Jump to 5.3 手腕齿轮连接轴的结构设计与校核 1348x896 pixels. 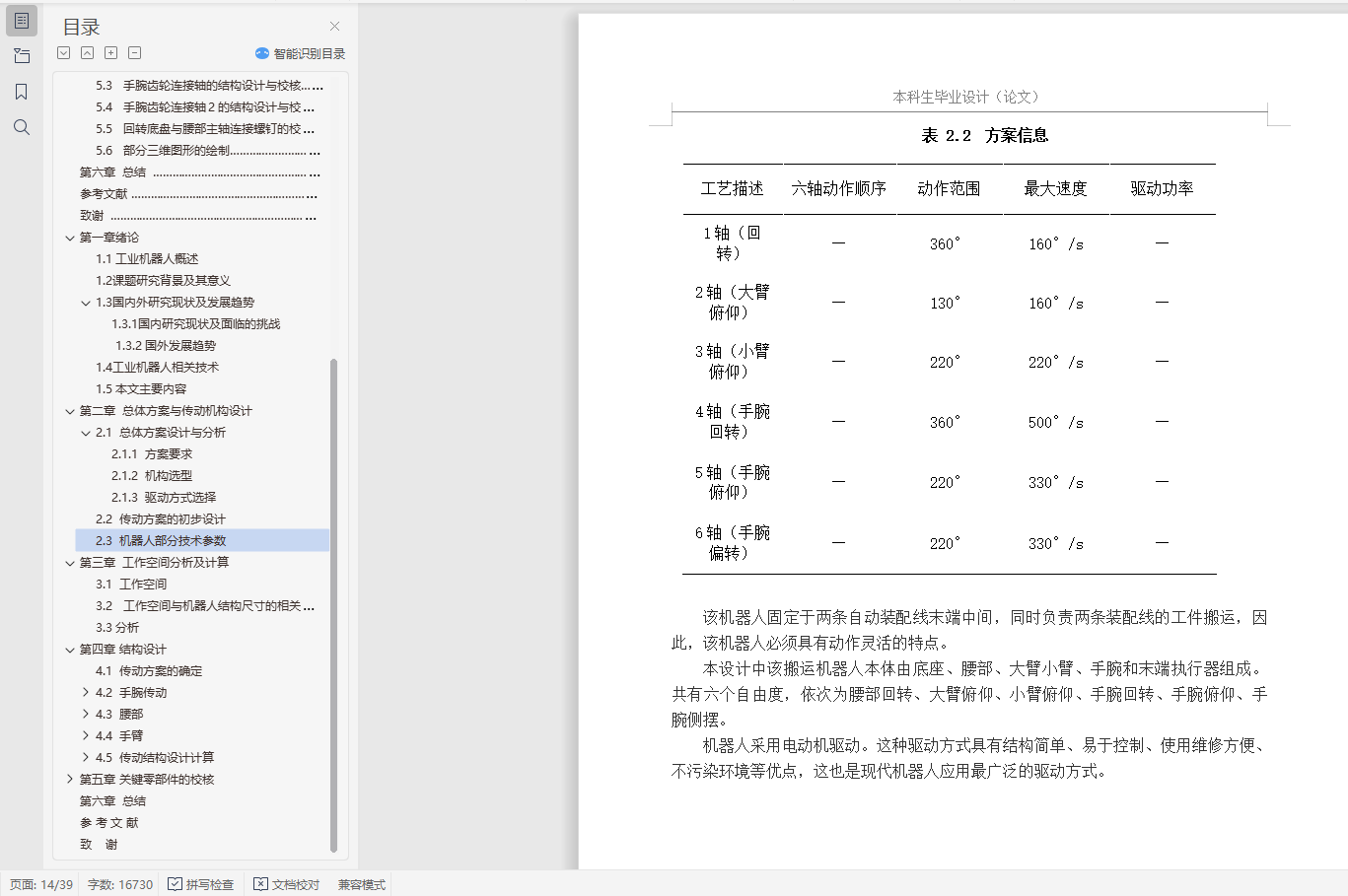[209, 86]
